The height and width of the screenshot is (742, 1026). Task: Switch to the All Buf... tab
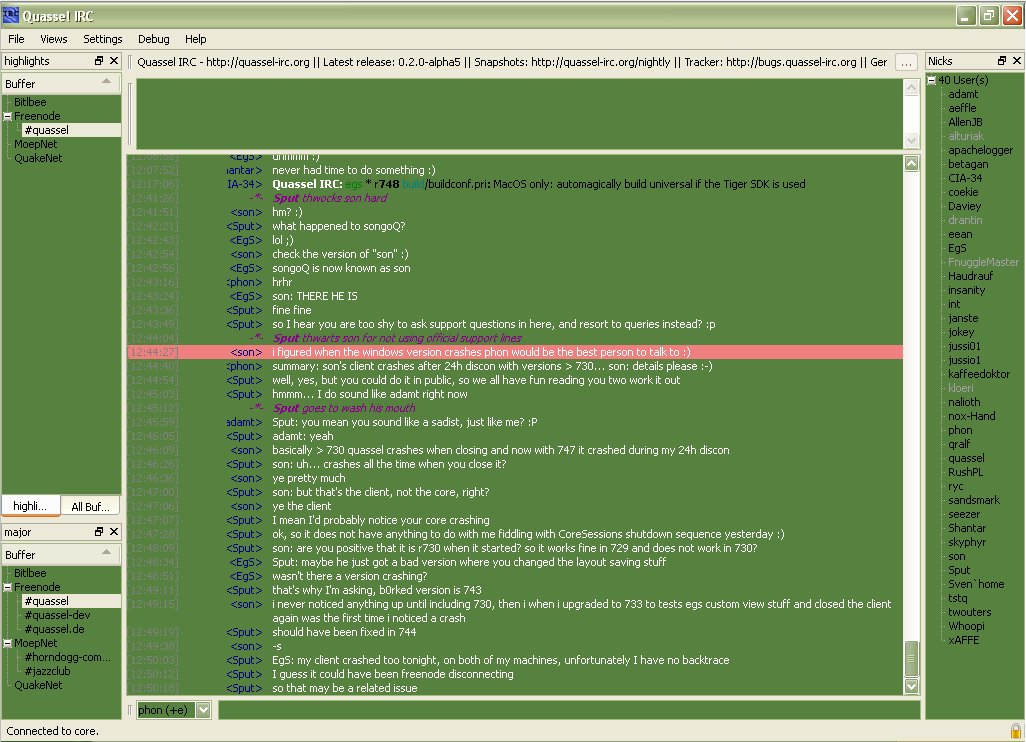coord(90,506)
